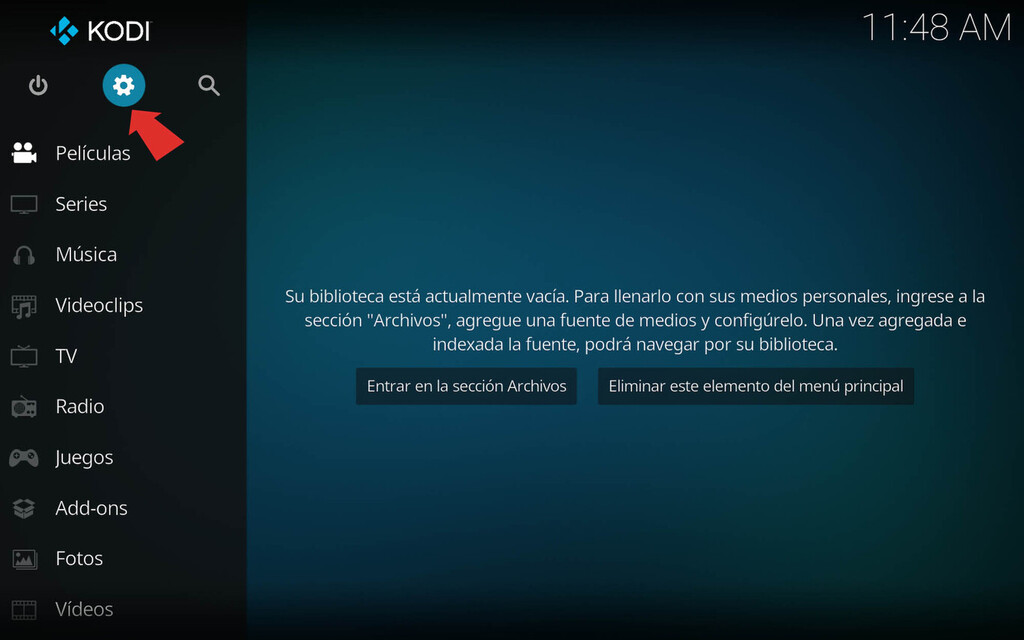Click the 11:48 AM clock display
Viewport: 1024px width, 640px height.
point(938,27)
